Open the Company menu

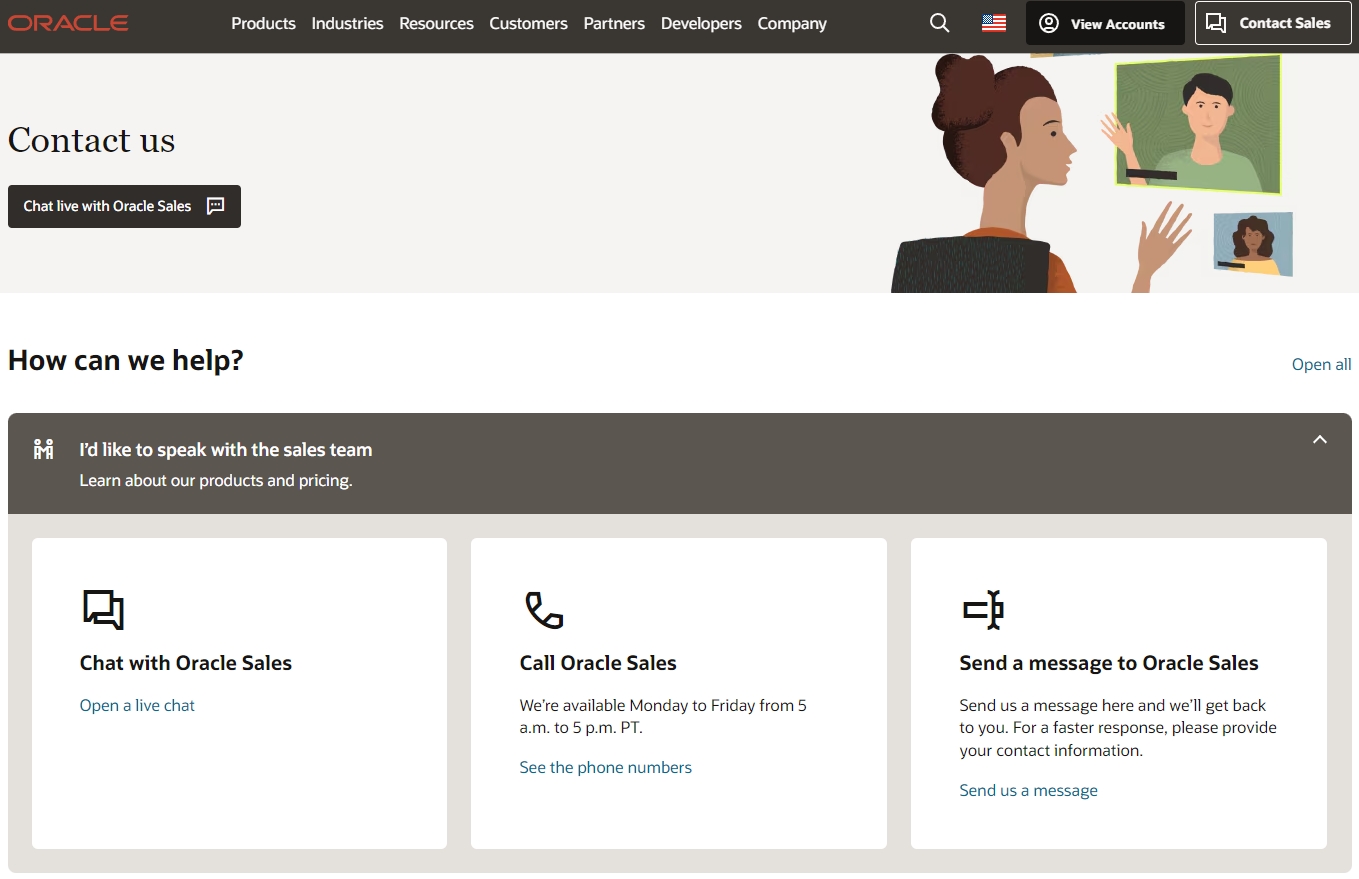pyautogui.click(x=792, y=23)
